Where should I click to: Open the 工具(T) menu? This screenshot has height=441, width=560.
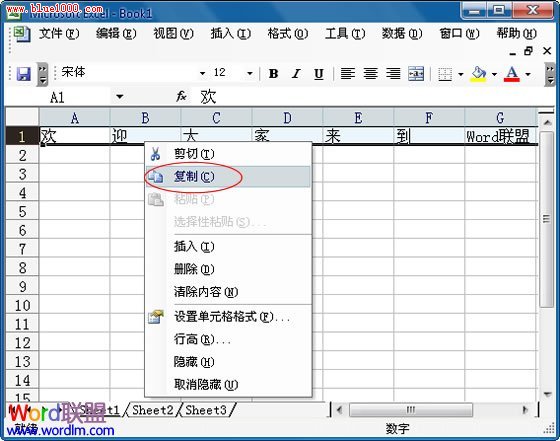pyautogui.click(x=345, y=34)
